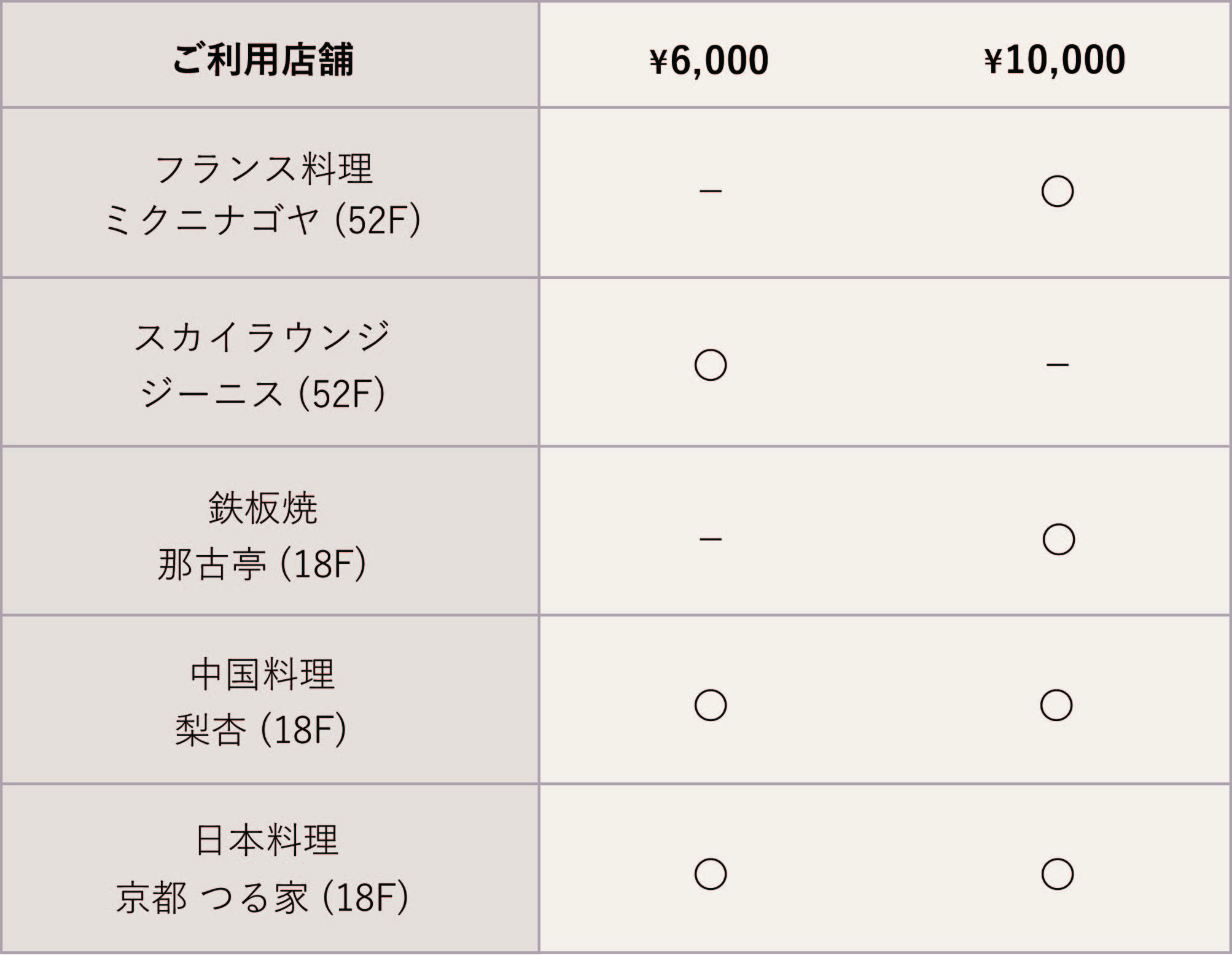
Task: Click the 京都 つる家 (18F) label
Action: tap(262, 897)
